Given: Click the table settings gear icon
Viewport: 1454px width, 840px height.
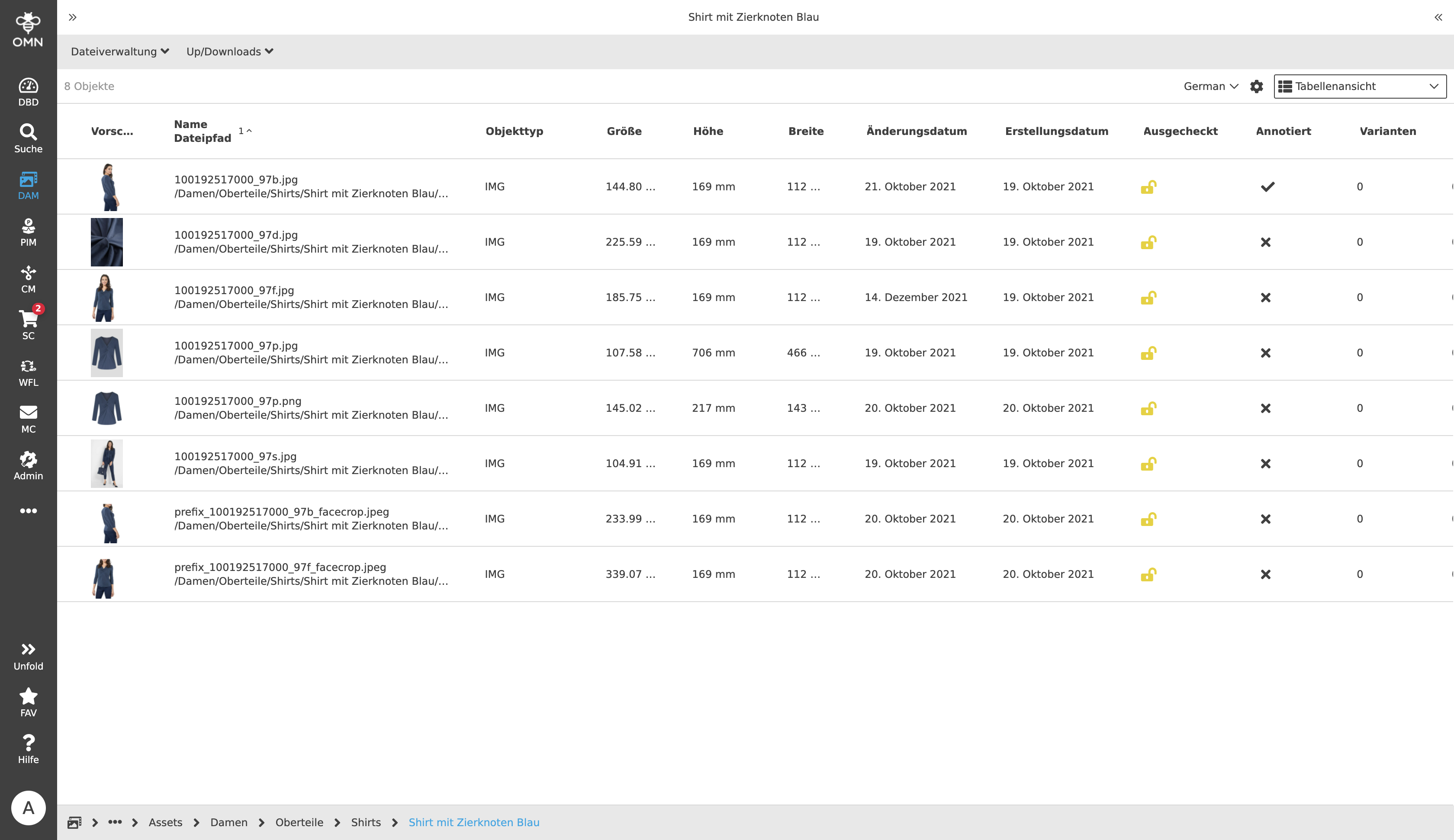Looking at the screenshot, I should pos(1256,87).
